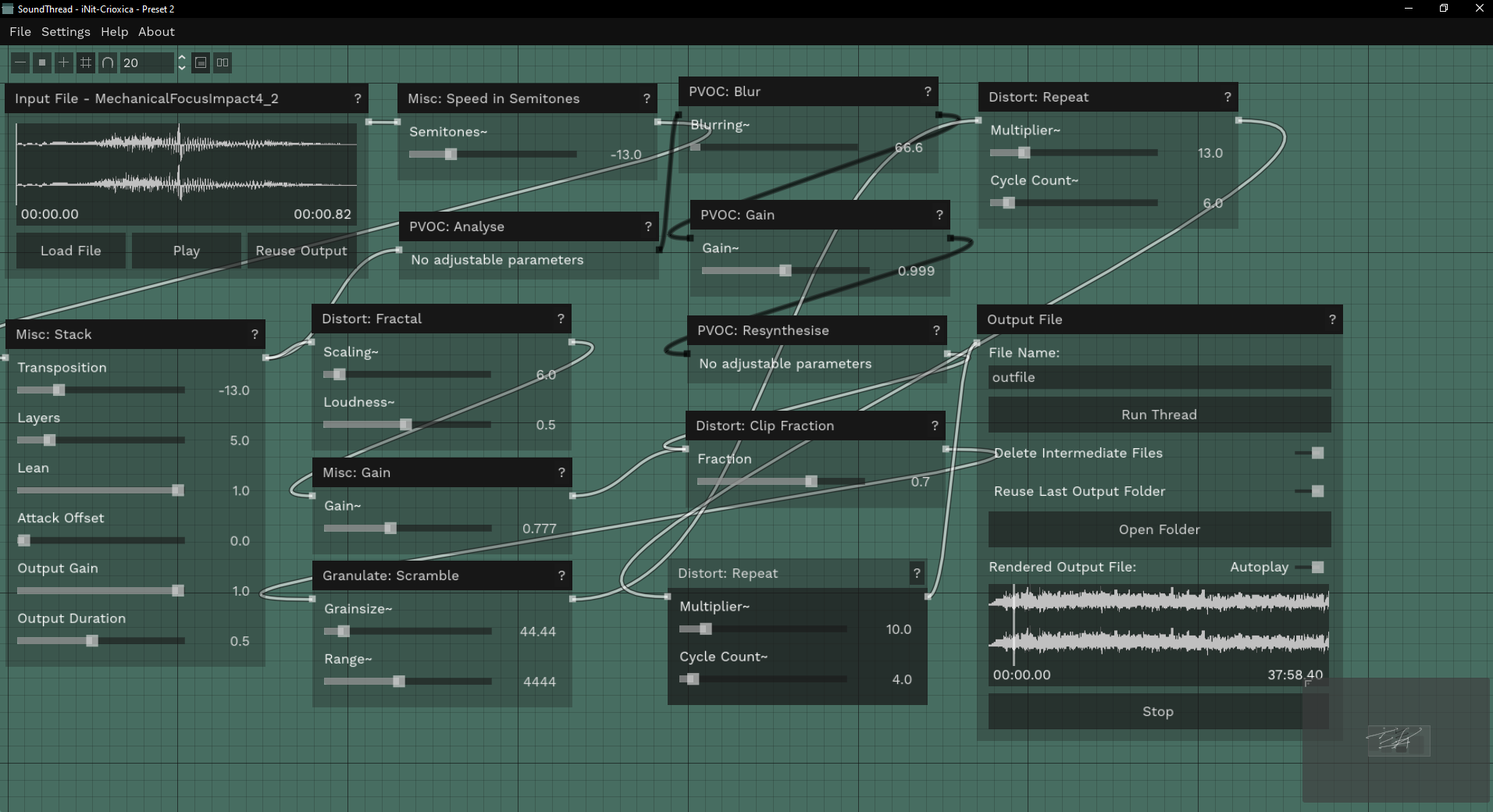This screenshot has width=1493, height=812.
Task: Click the Gain slider in Misc: Gain
Action: click(x=408, y=529)
